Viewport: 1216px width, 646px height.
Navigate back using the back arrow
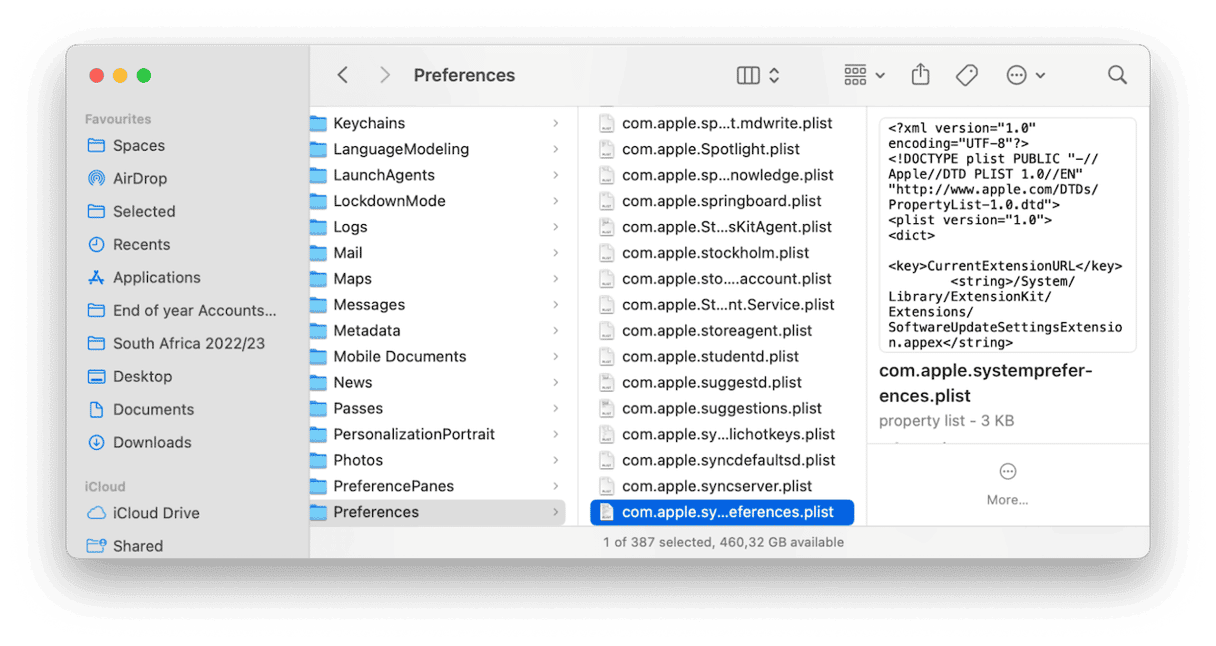tap(342, 74)
